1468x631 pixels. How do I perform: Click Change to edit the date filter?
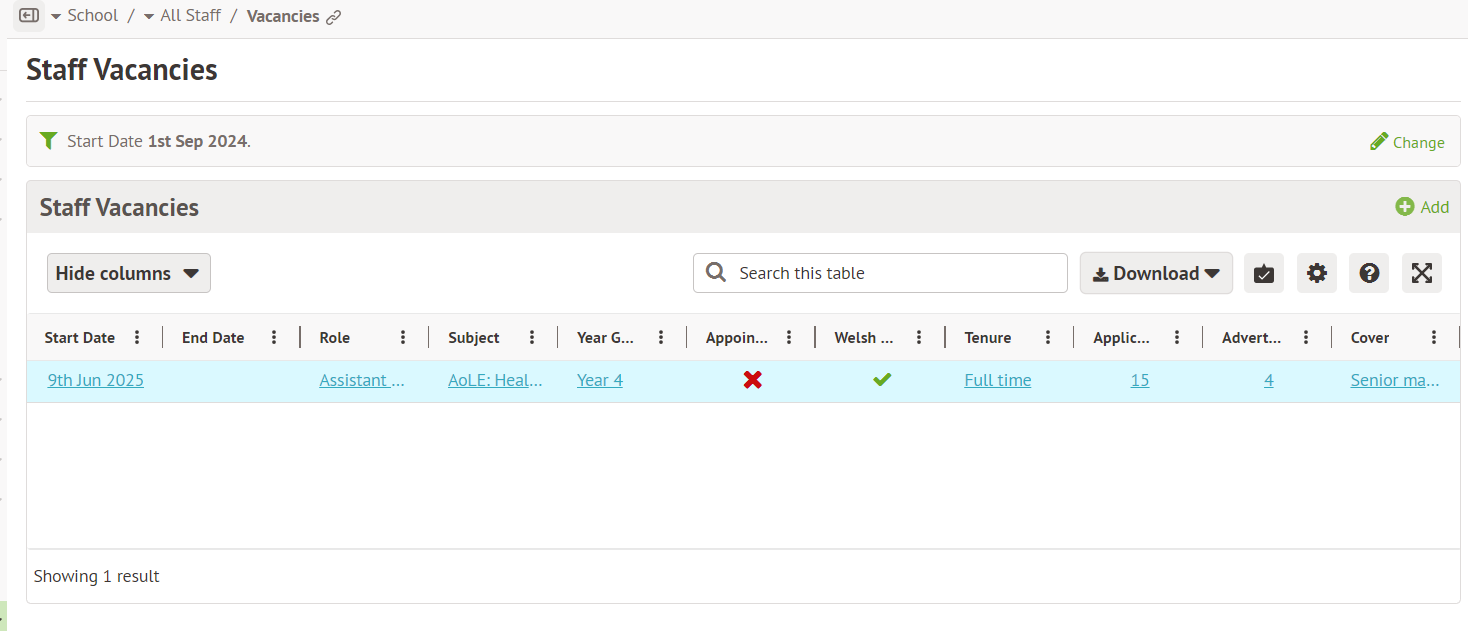(1407, 142)
